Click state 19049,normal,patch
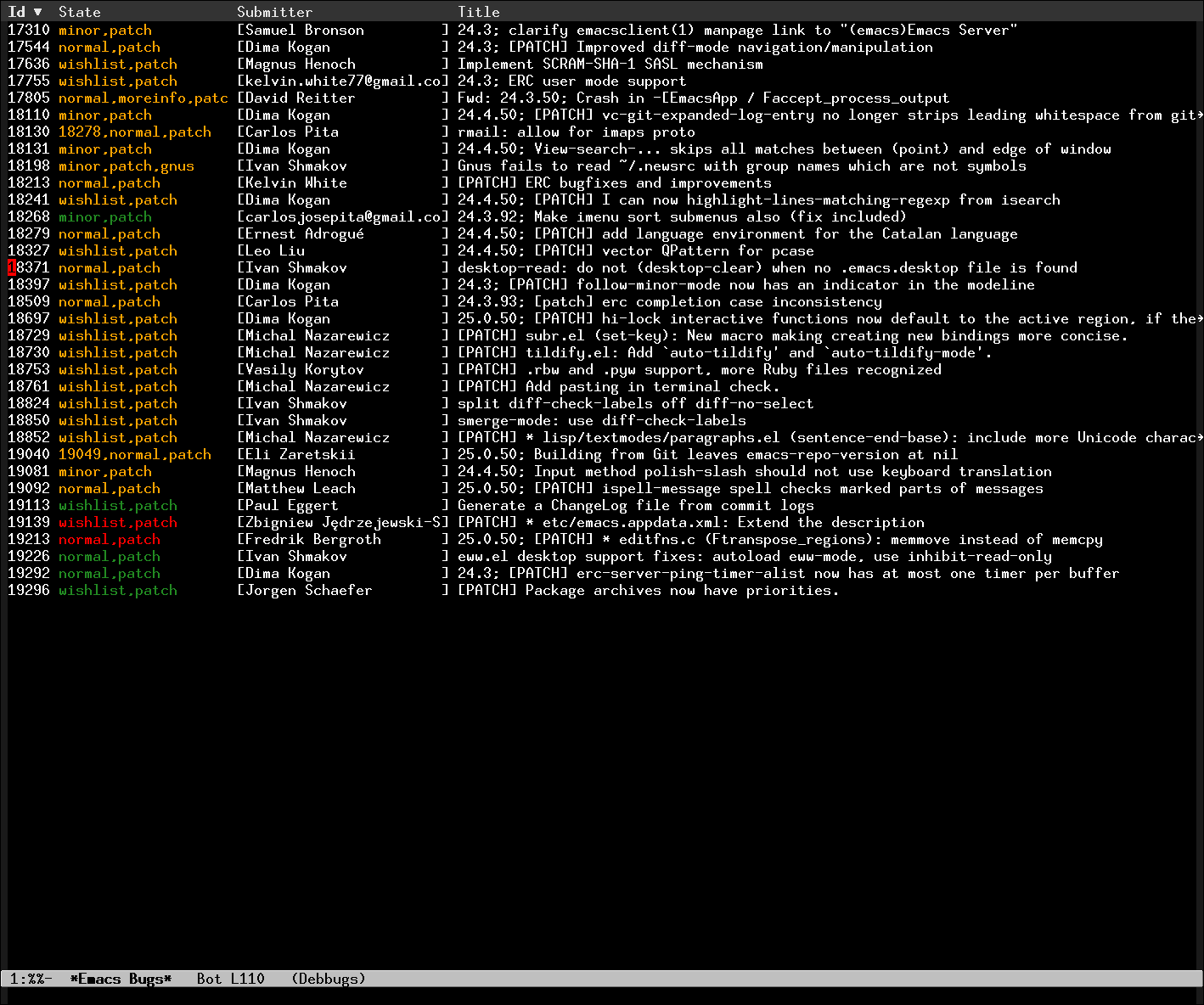This screenshot has width=1204, height=1005. (x=135, y=454)
